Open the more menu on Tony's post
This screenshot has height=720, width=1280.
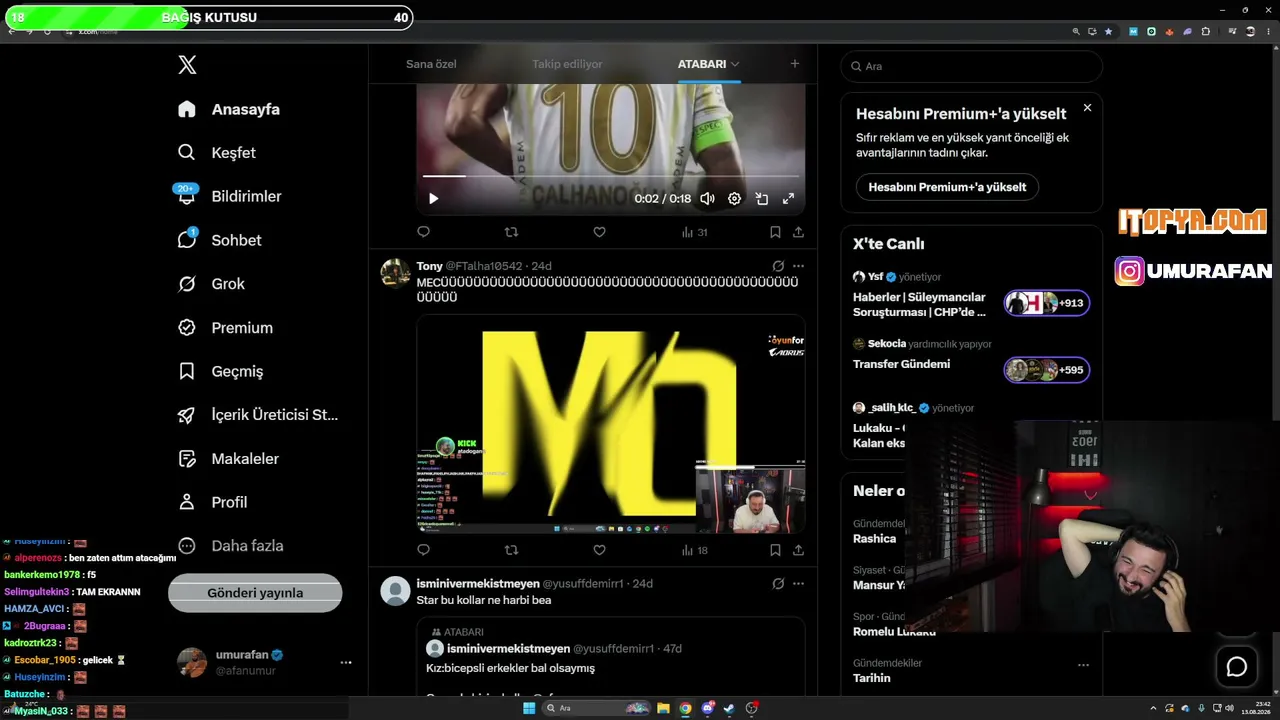(798, 266)
